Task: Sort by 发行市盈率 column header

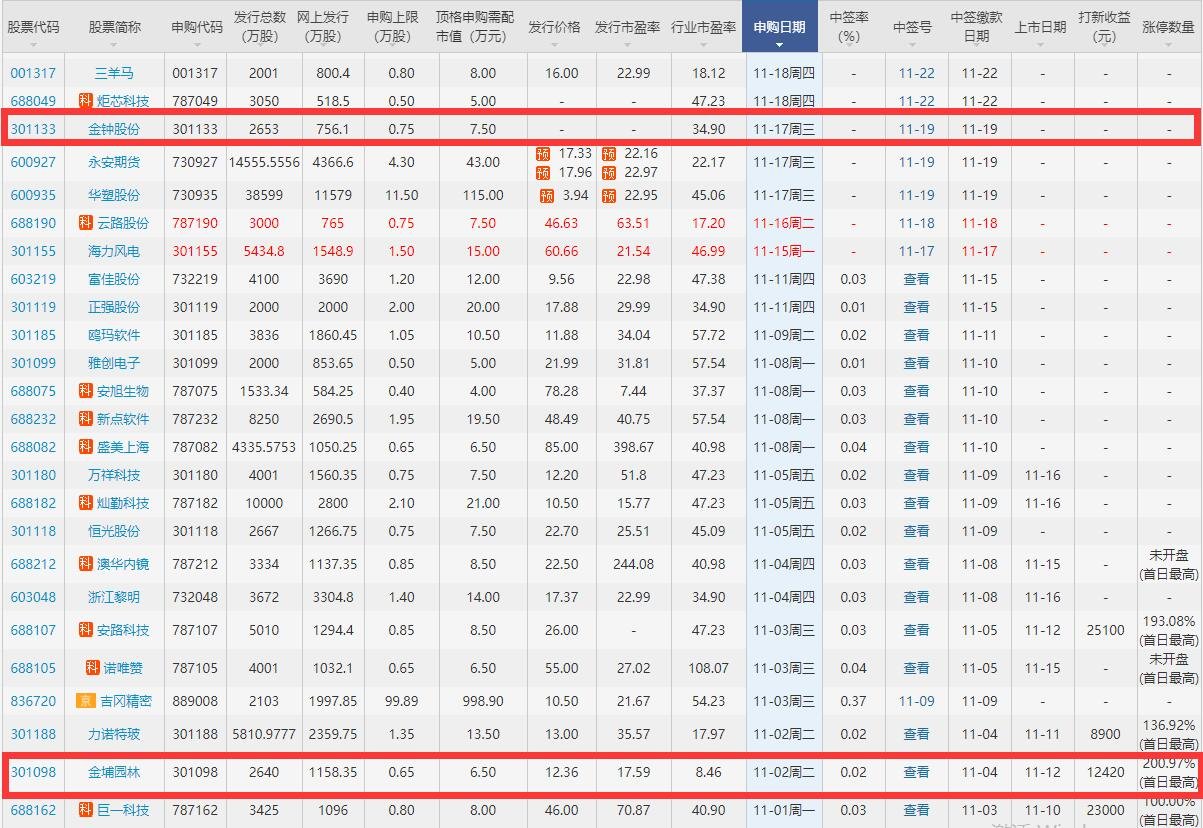Action: click(x=627, y=27)
